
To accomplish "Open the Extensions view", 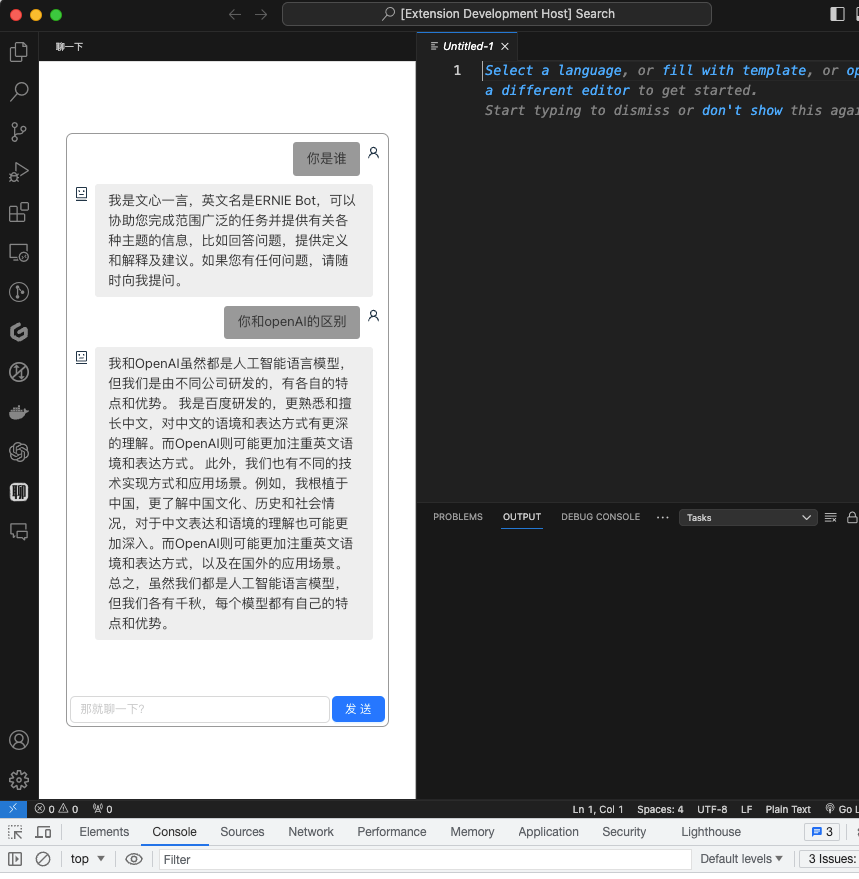I will click(18, 212).
